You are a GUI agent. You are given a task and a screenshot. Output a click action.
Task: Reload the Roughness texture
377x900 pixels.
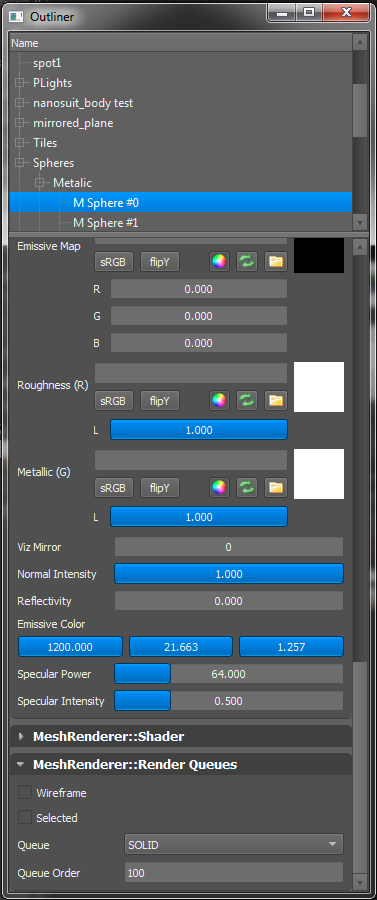[247, 401]
